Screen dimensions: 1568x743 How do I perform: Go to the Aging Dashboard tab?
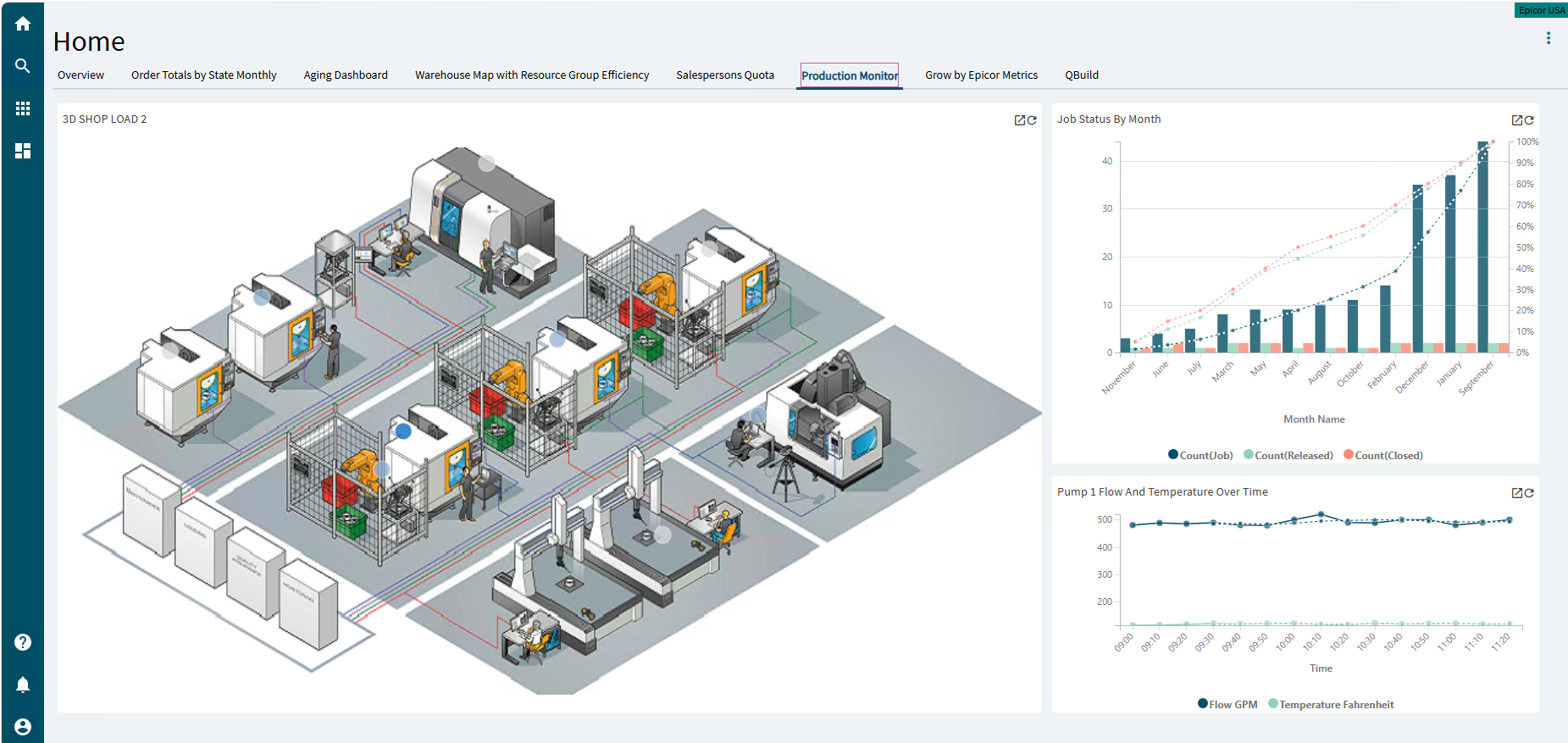[x=346, y=75]
